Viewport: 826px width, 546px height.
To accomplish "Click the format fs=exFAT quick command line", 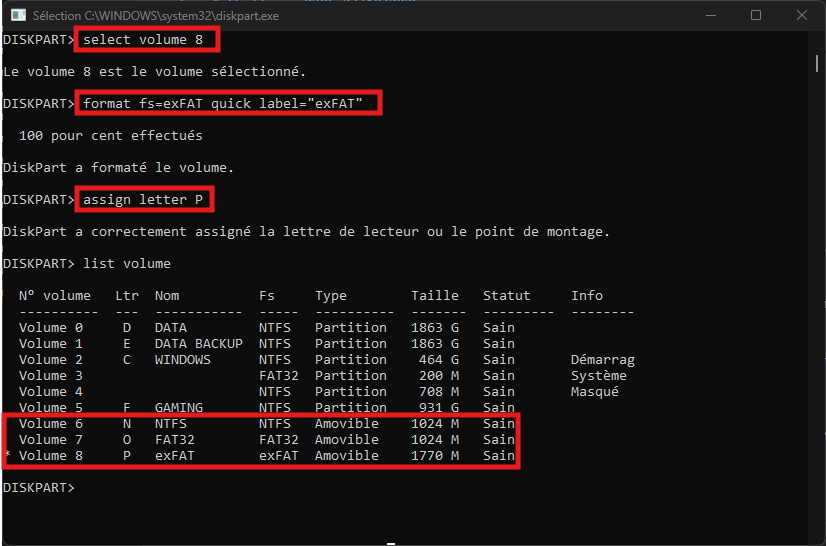I will coord(229,104).
